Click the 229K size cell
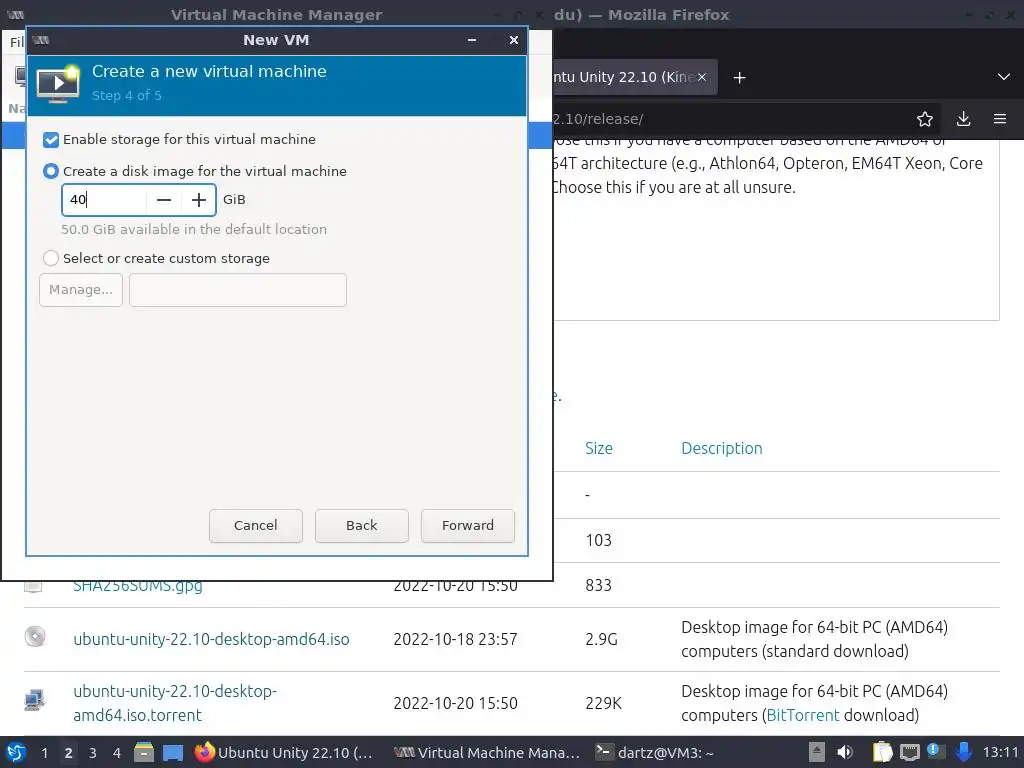This screenshot has height=768, width=1024. [603, 703]
